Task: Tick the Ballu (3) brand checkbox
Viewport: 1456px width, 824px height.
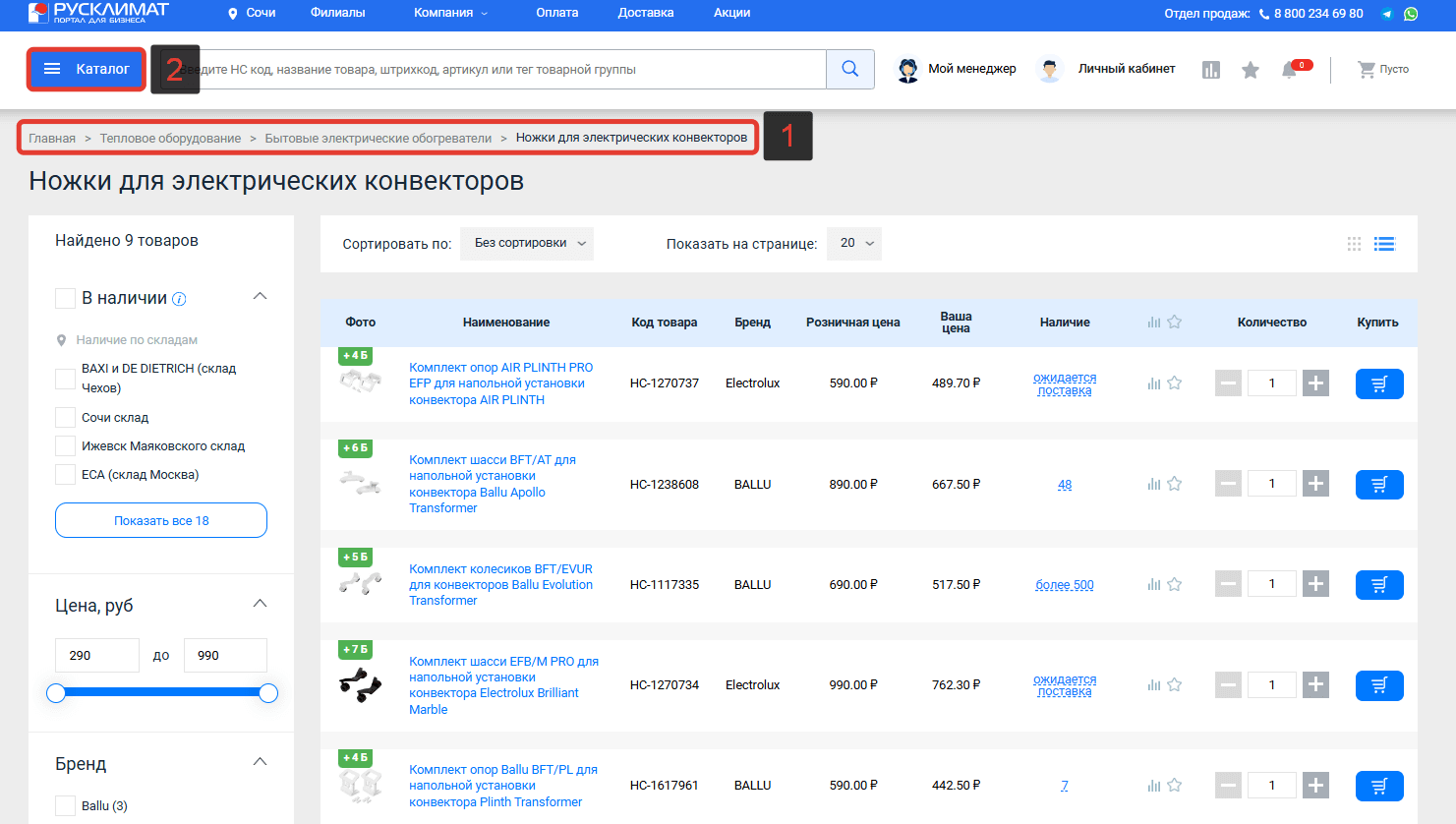Action: click(x=66, y=806)
